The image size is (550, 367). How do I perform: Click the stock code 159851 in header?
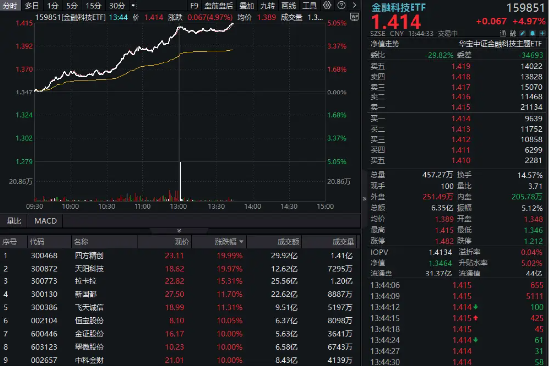pyautogui.click(x=525, y=8)
